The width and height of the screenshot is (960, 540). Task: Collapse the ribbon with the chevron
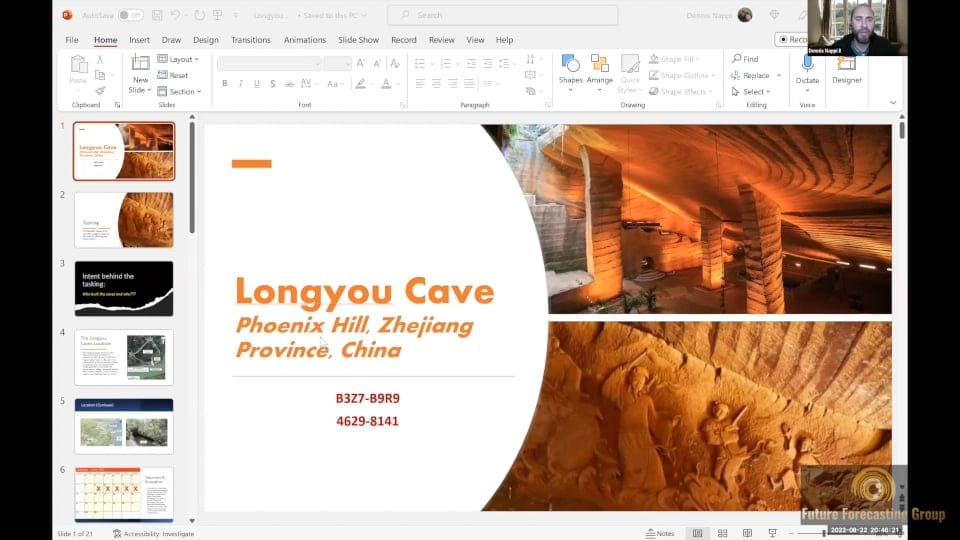(x=893, y=103)
